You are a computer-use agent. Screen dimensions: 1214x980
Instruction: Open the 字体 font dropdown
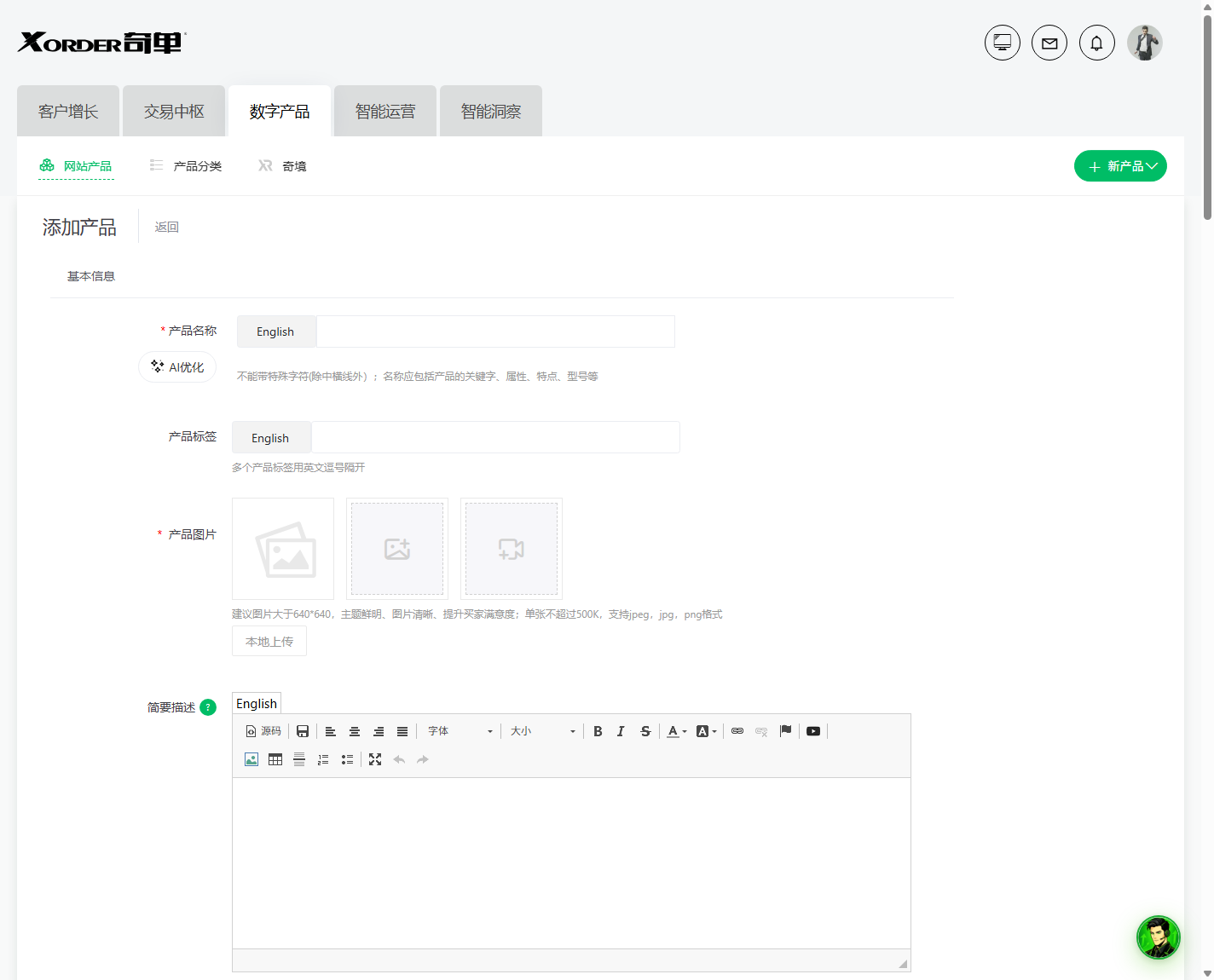pyautogui.click(x=460, y=731)
